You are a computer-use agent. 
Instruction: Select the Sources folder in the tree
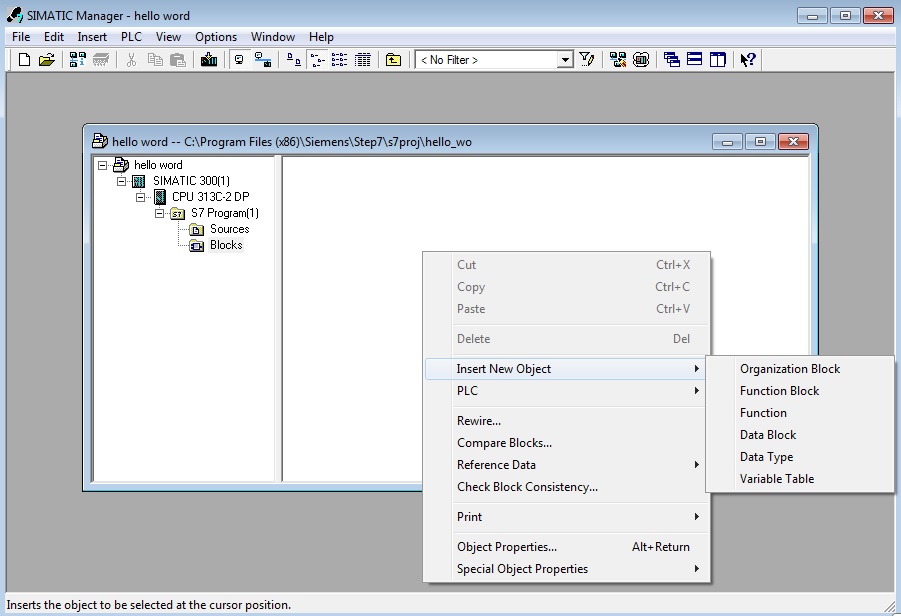pyautogui.click(x=229, y=229)
